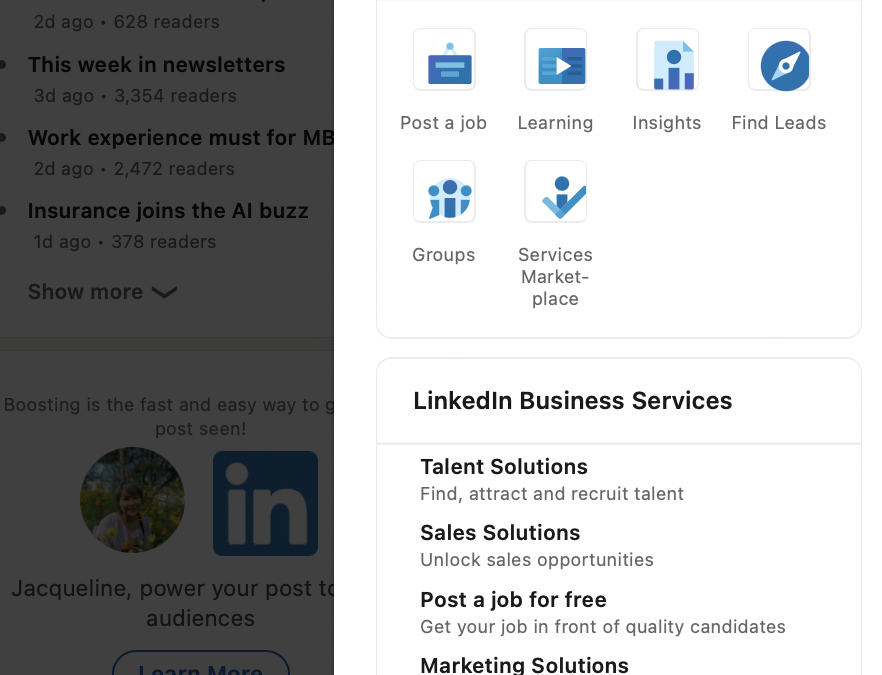Open Sales Solutions link

coord(500,533)
